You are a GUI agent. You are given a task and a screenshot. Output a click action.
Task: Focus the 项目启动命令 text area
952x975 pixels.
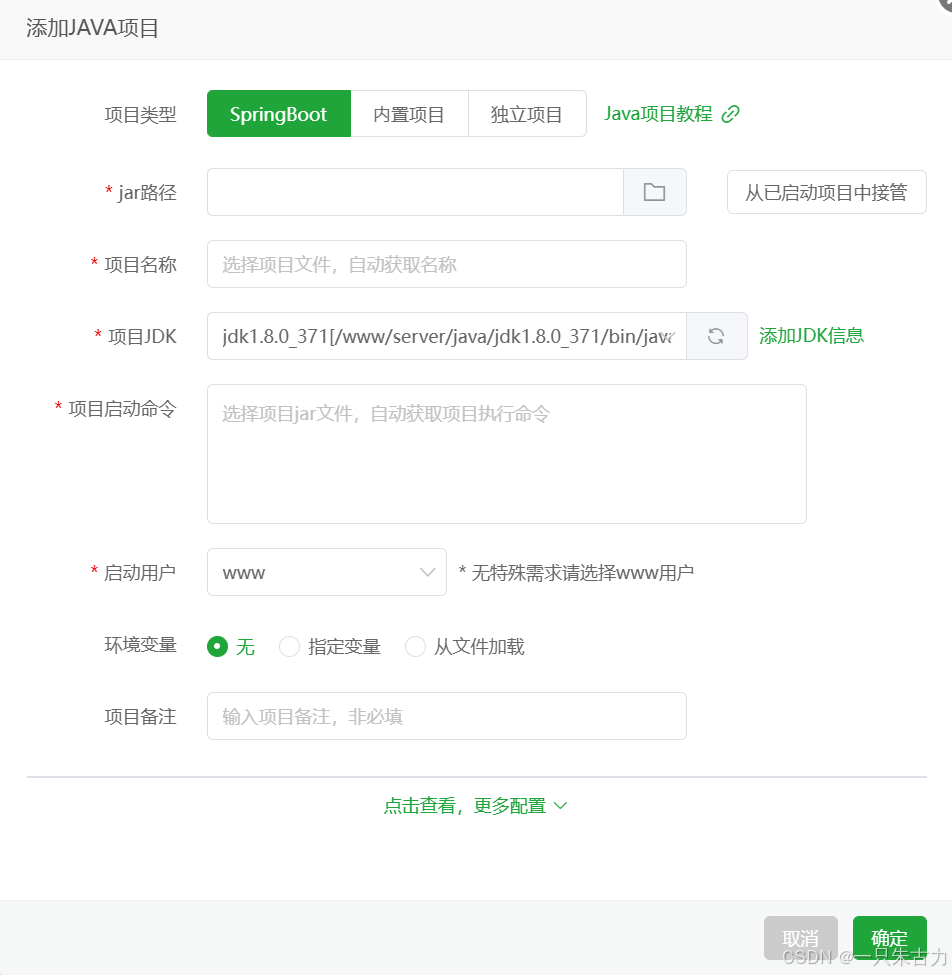(x=507, y=454)
